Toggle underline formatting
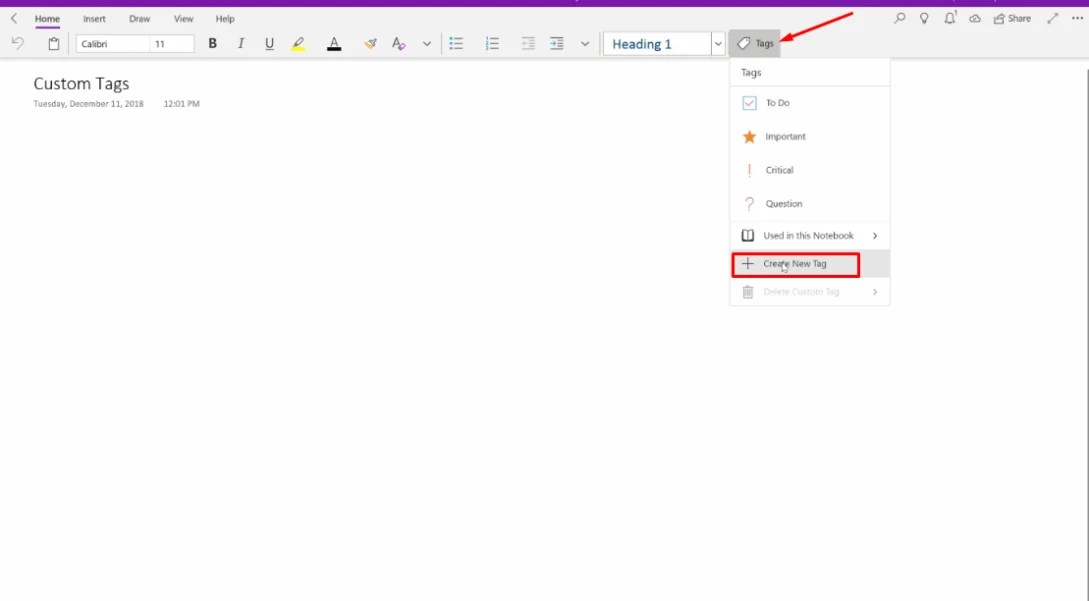The image size is (1089, 601). 269,43
